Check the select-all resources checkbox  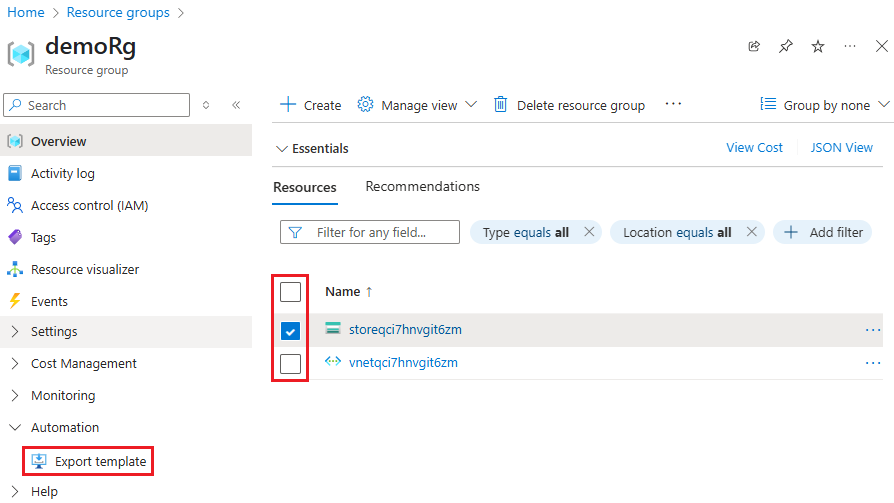[x=290, y=292]
